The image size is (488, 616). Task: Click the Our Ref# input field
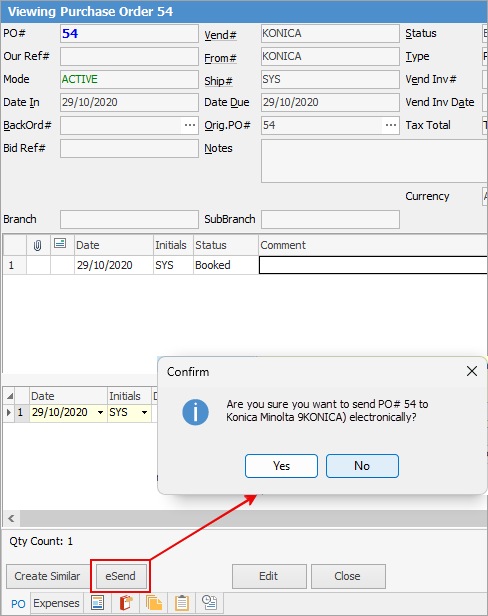129,56
